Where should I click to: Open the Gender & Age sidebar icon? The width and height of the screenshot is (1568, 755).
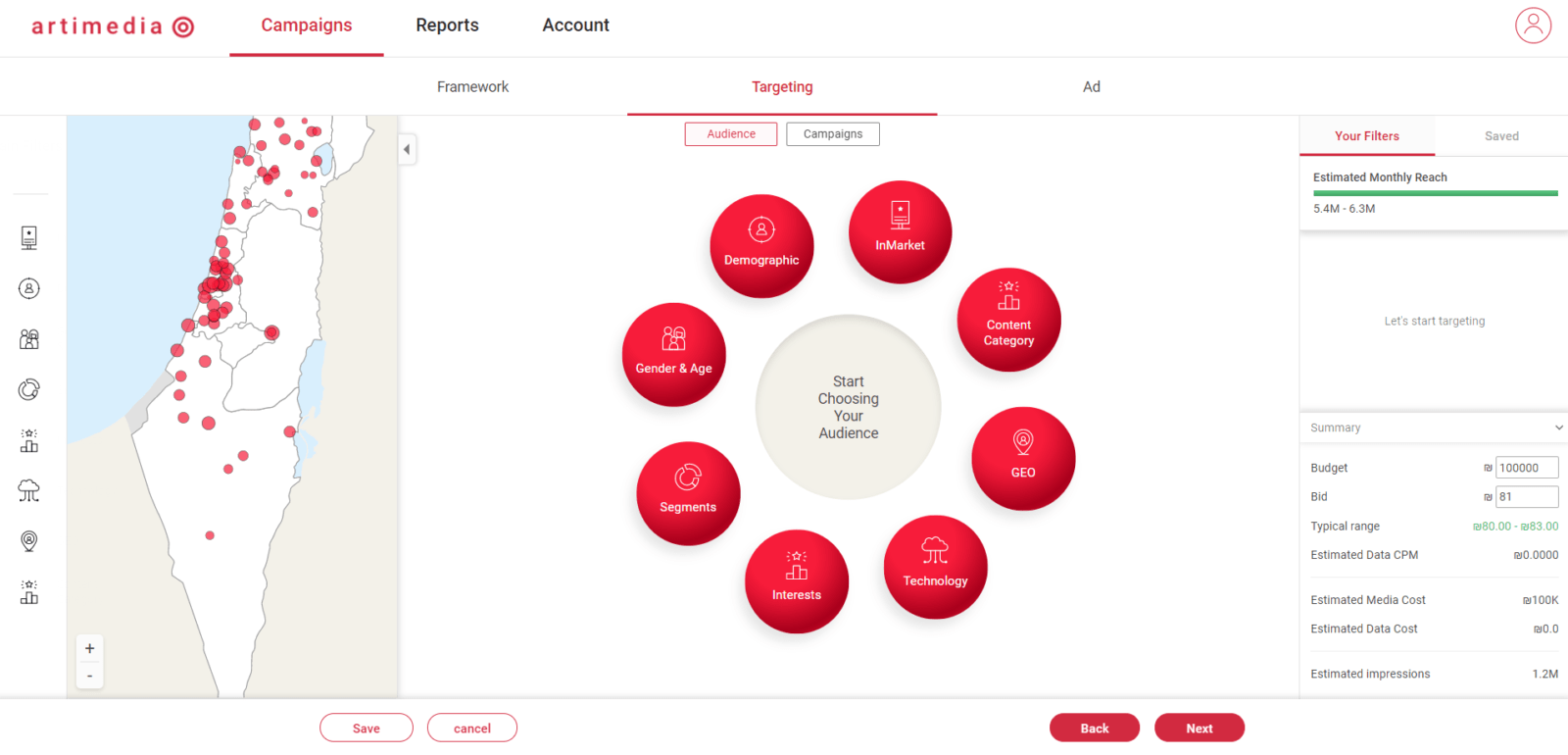click(29, 339)
